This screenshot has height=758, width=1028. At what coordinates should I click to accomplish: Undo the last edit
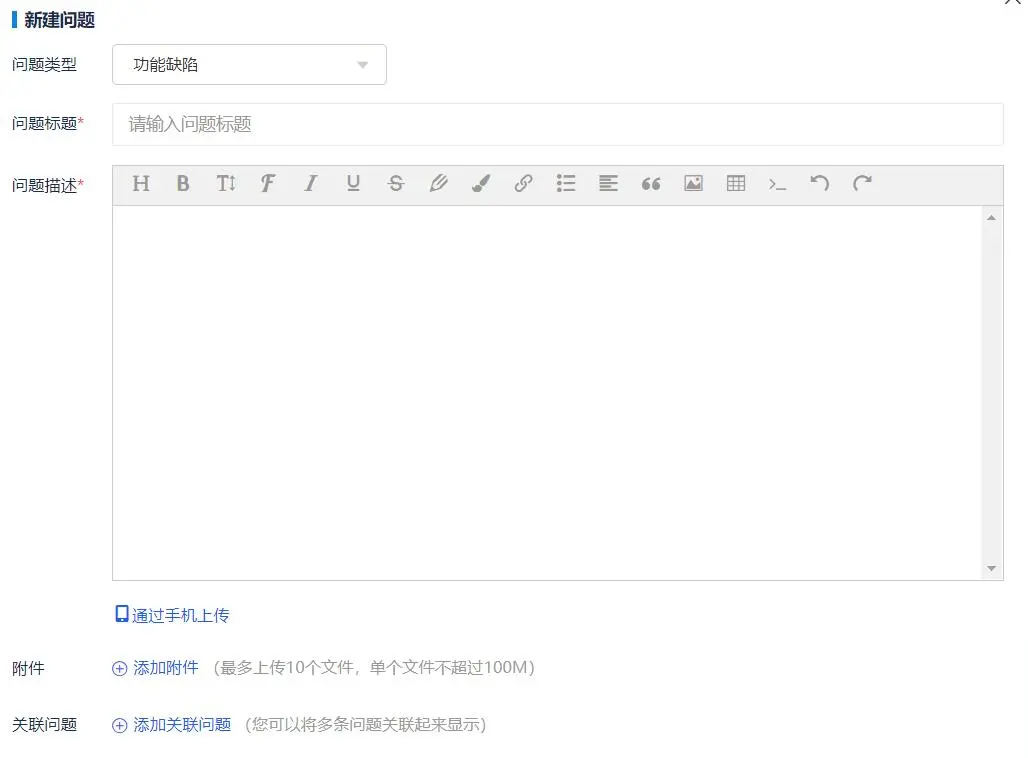coord(820,183)
